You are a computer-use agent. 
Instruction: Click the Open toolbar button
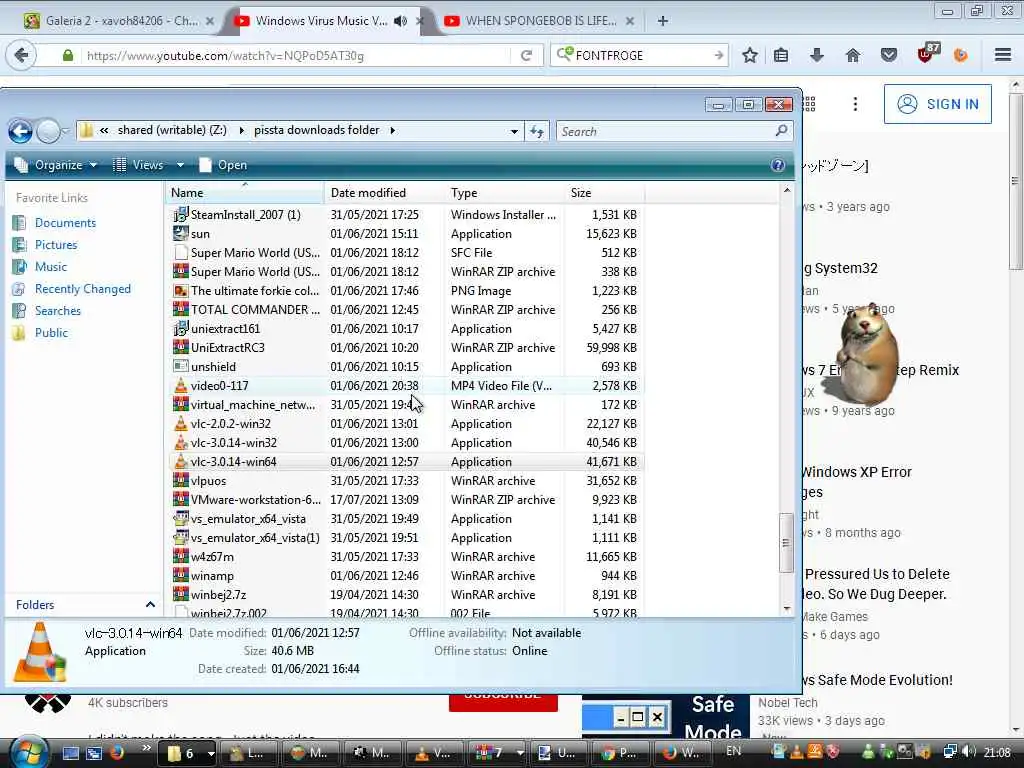[x=223, y=165]
